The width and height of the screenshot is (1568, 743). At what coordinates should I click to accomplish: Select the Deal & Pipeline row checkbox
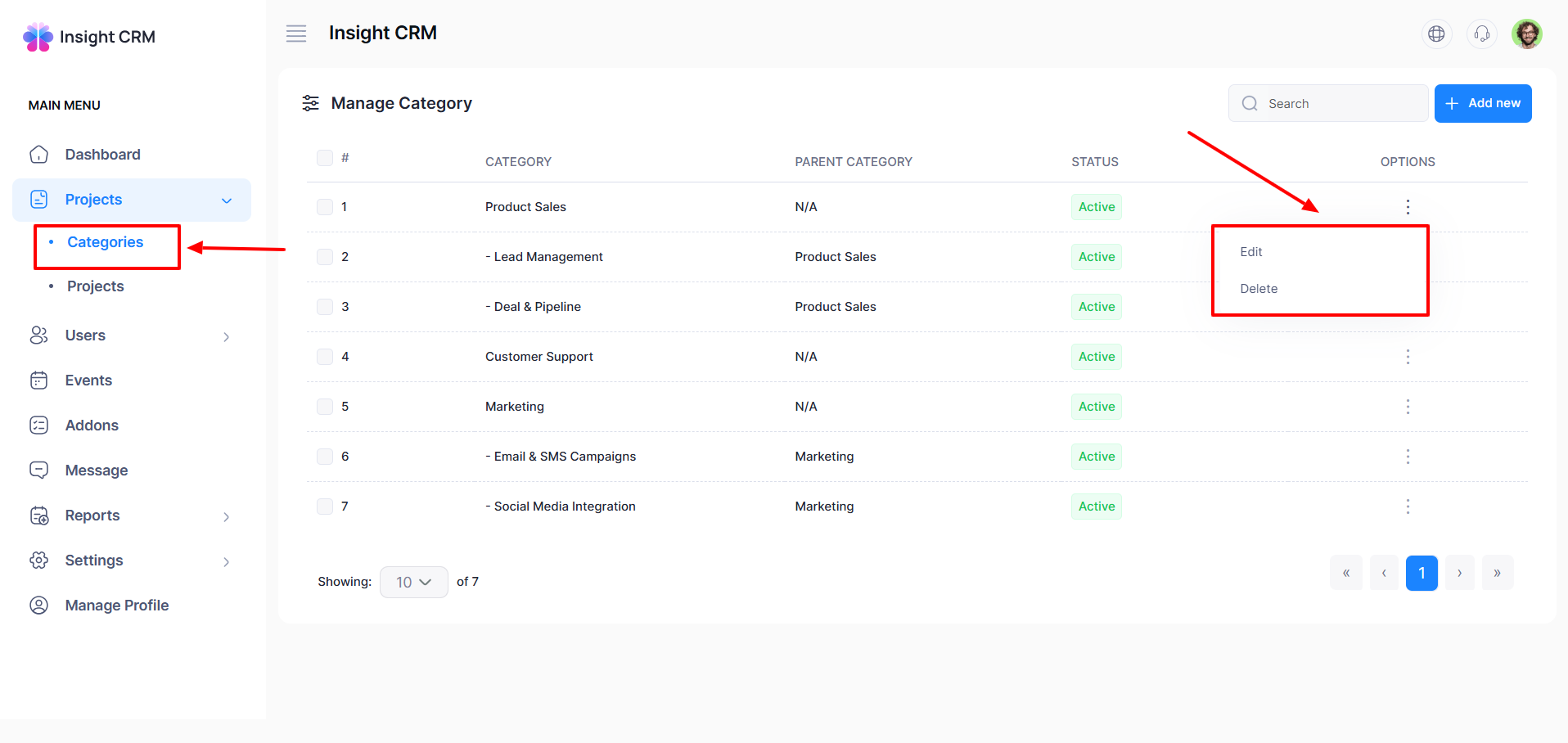coord(325,307)
